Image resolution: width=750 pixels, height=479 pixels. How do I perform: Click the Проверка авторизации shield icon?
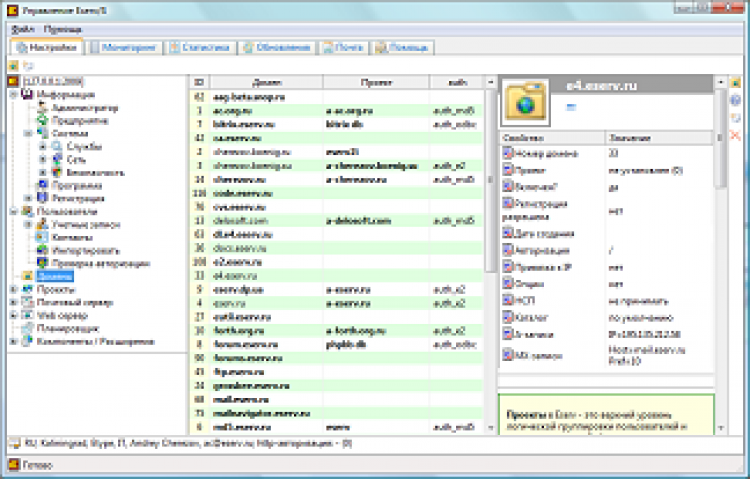point(43,263)
